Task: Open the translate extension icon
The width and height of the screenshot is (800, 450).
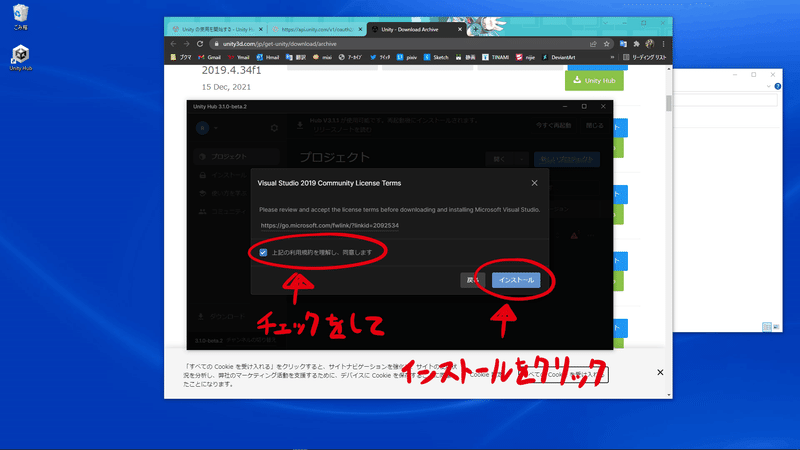Action: pyautogui.click(x=623, y=44)
